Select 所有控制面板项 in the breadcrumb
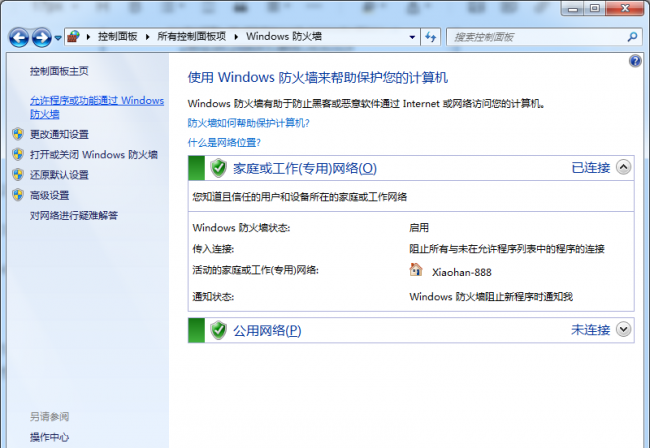The image size is (650, 448). coord(192,36)
